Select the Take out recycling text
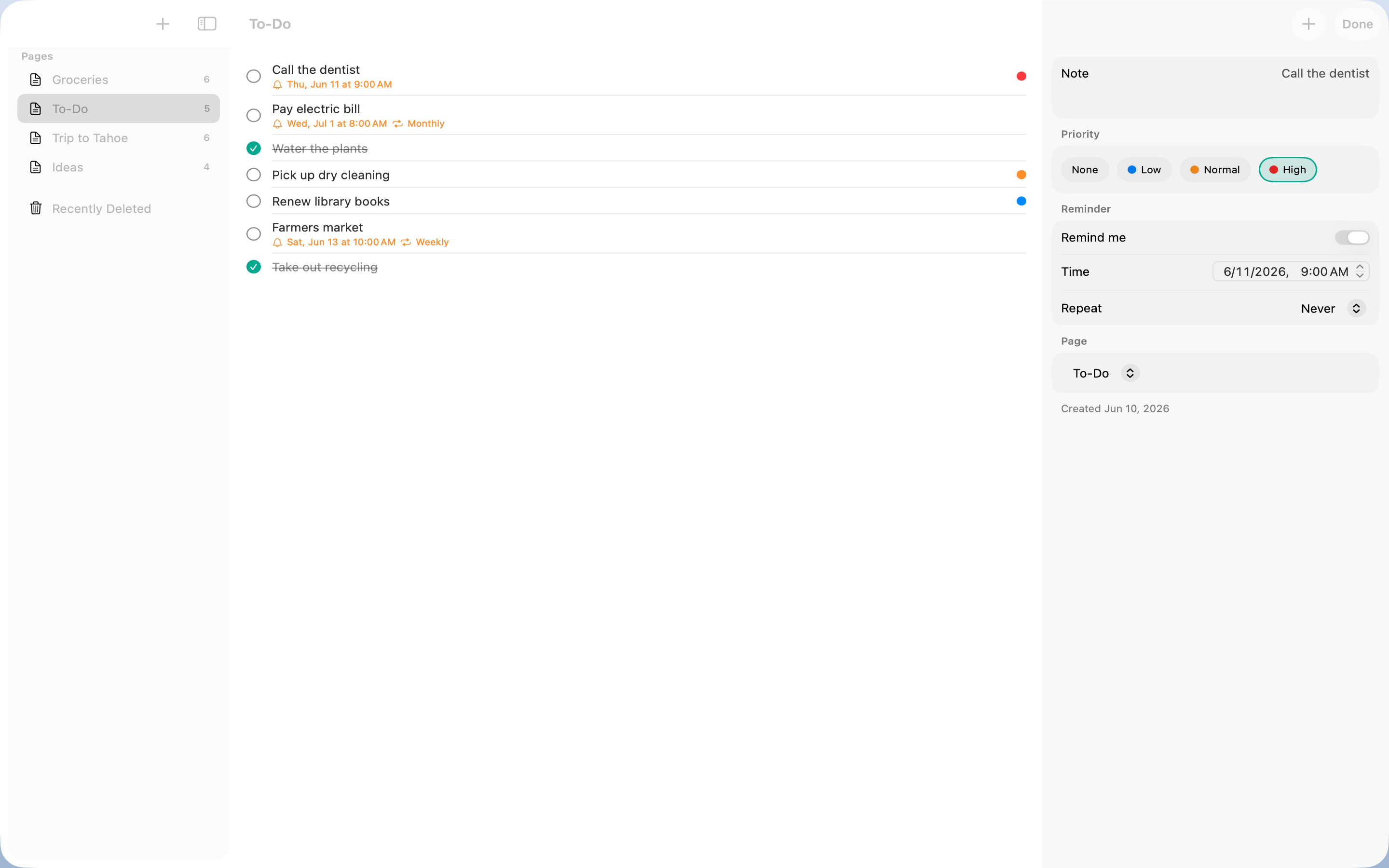The height and width of the screenshot is (868, 1389). (x=325, y=268)
